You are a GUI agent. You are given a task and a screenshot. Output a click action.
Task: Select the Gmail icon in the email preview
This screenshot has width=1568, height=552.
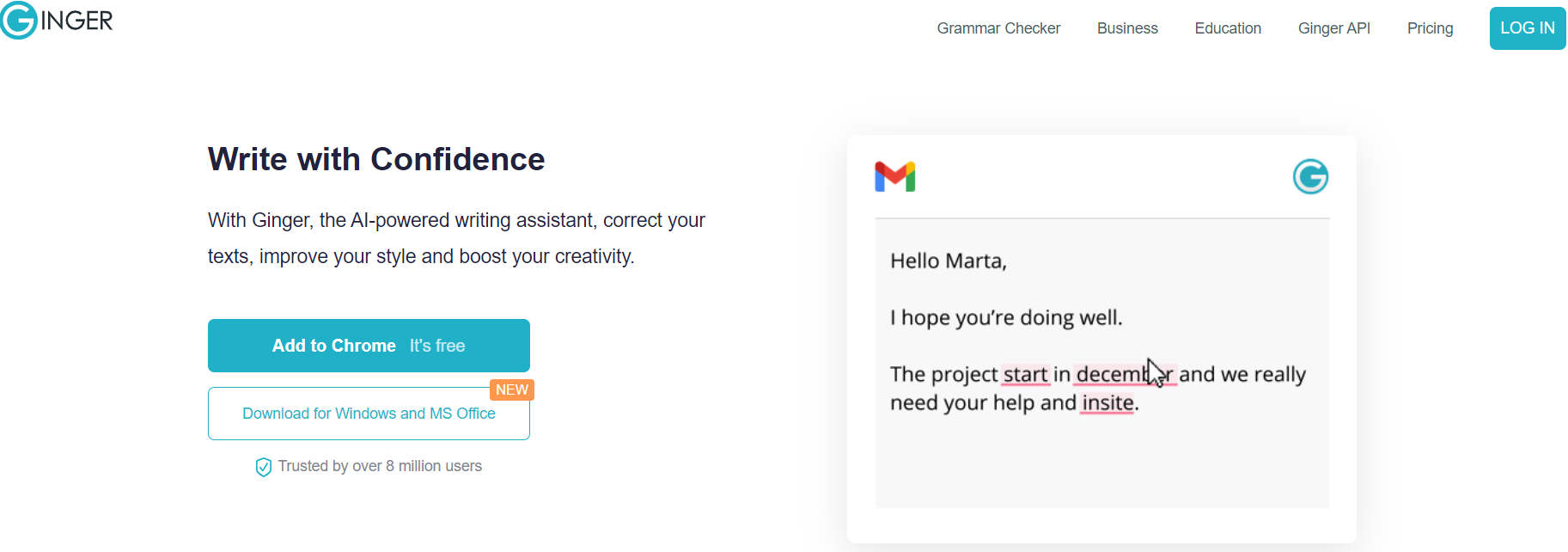point(896,176)
